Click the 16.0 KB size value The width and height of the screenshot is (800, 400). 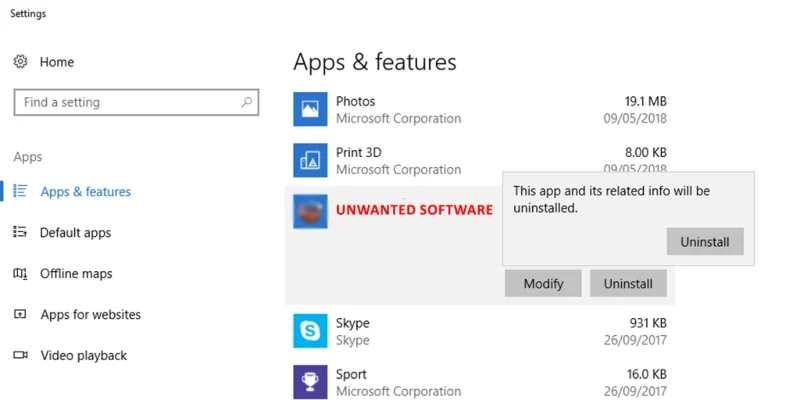coord(646,374)
